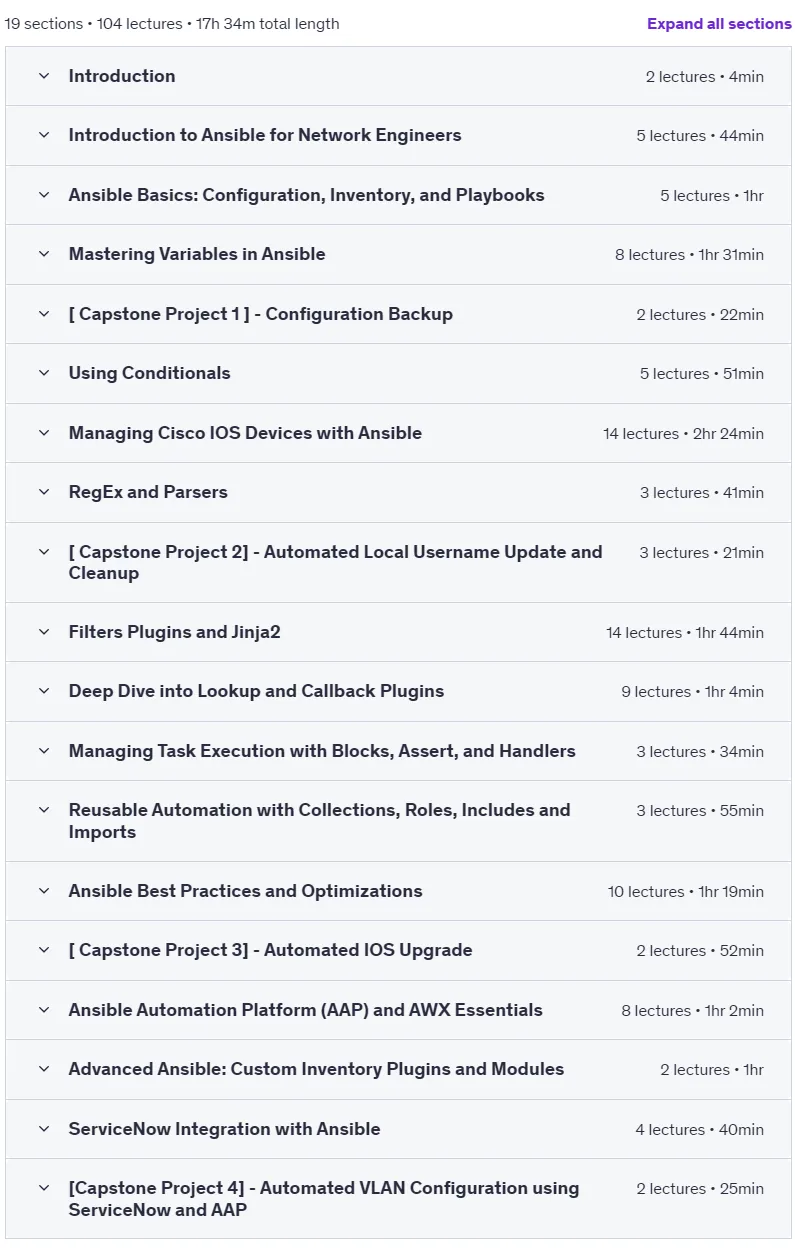Open Ansible Automation Platform (AAP) and AWX Essentials

[x=398, y=1010]
